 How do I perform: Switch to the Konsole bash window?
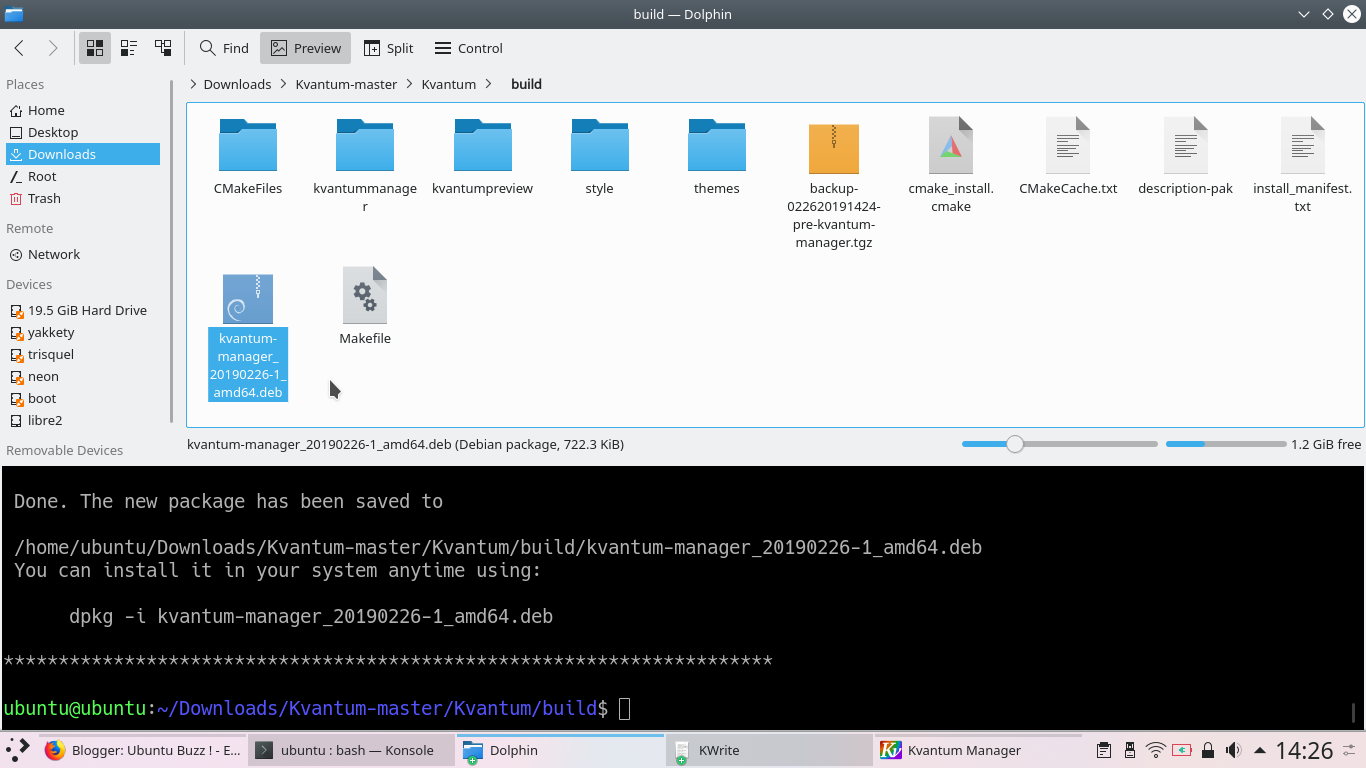coord(350,750)
